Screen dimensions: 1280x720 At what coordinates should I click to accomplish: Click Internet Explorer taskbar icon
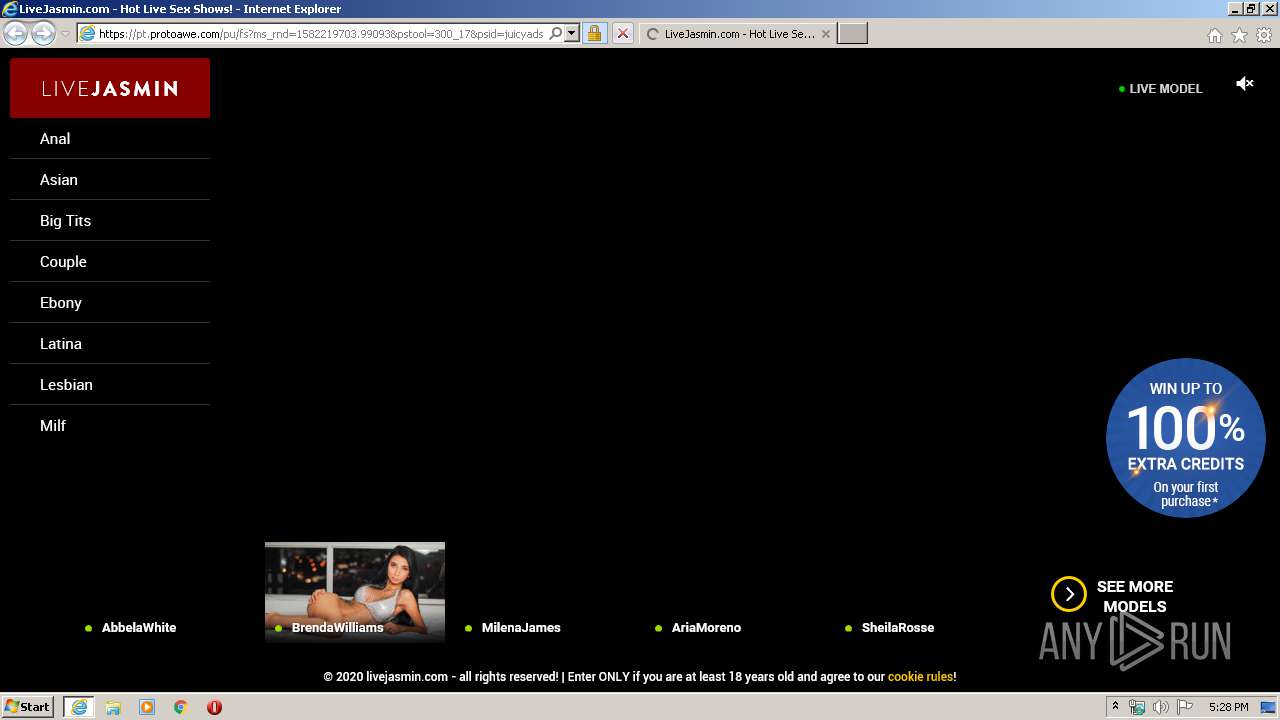[x=79, y=707]
